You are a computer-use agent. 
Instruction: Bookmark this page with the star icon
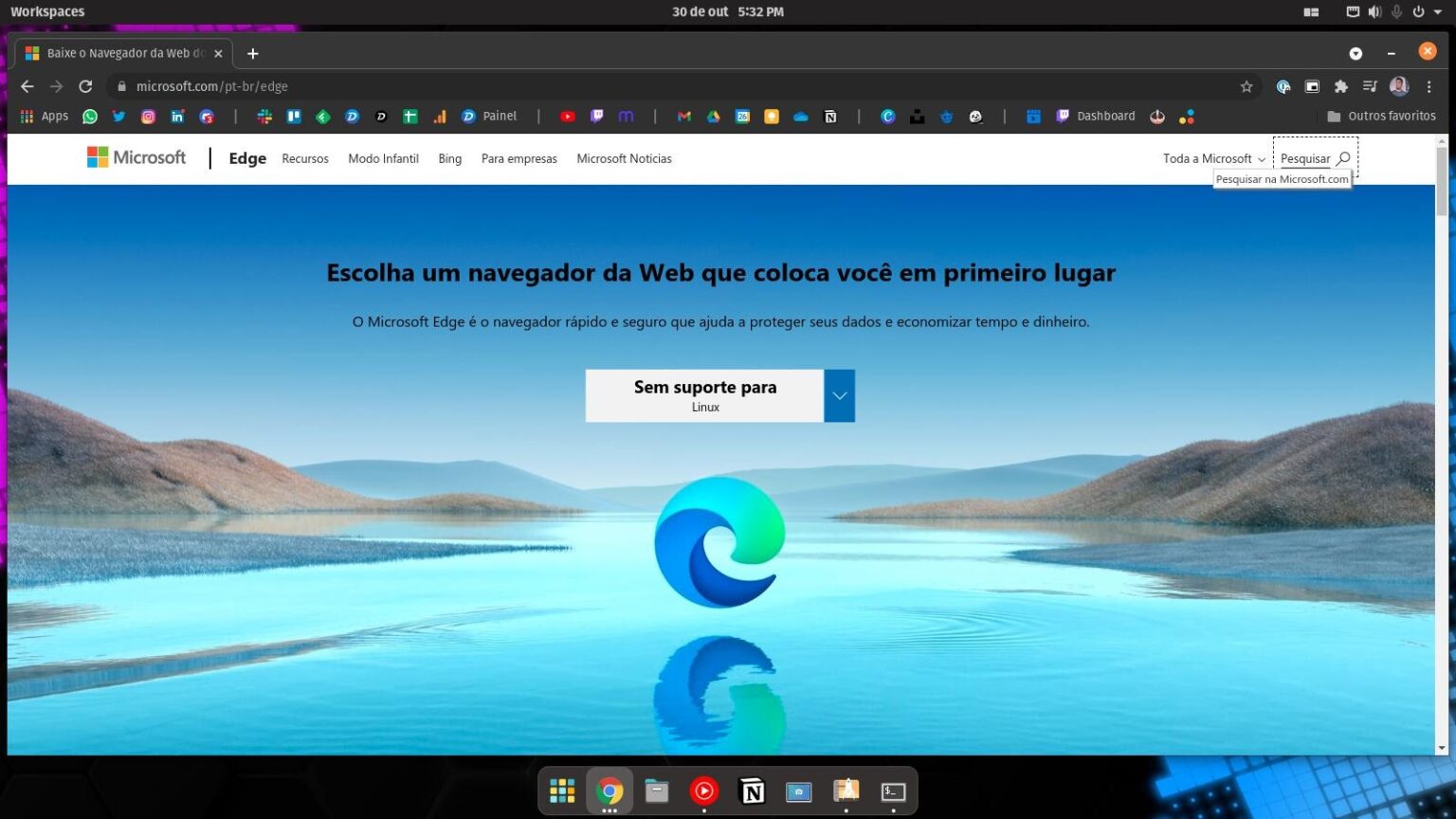[x=1247, y=86]
